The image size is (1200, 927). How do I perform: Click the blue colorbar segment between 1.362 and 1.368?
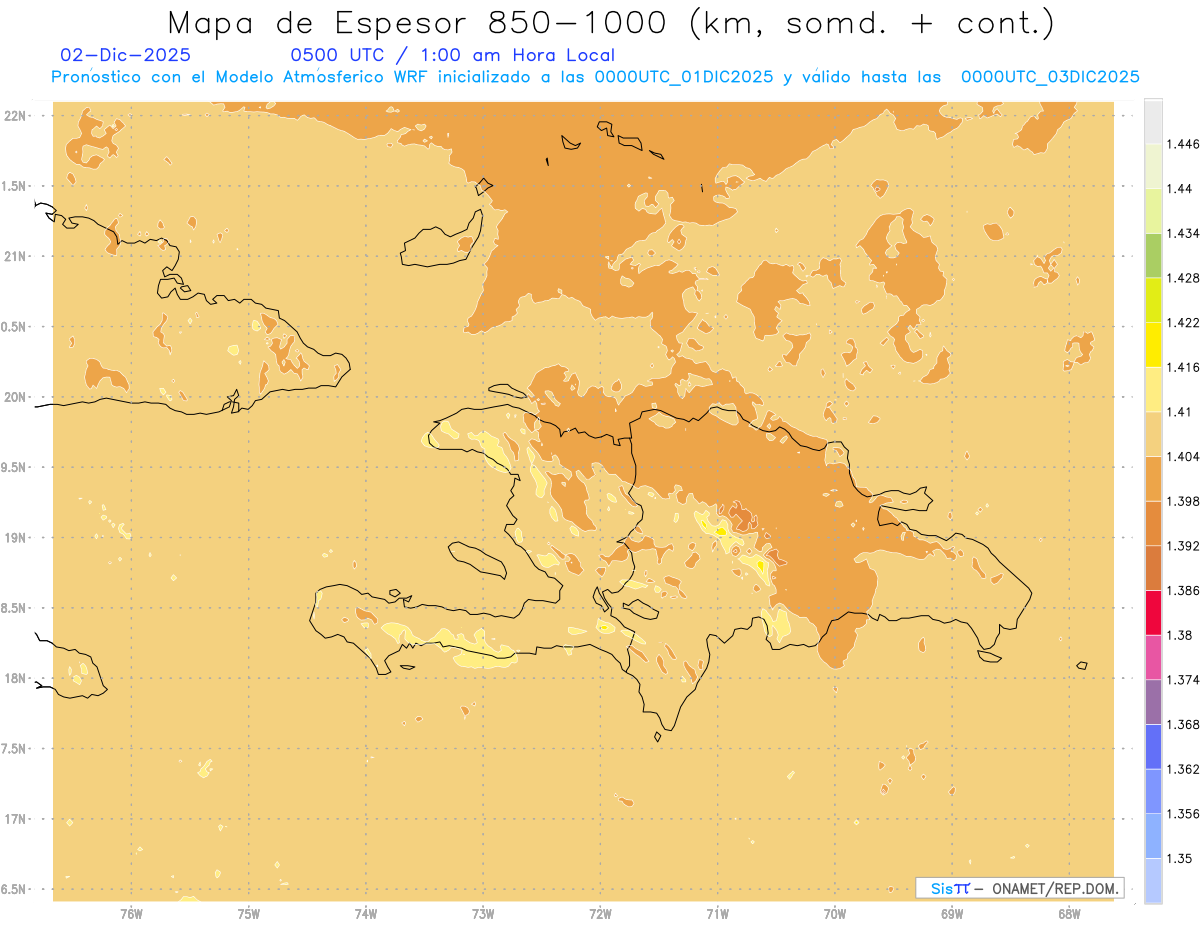coord(1153,747)
